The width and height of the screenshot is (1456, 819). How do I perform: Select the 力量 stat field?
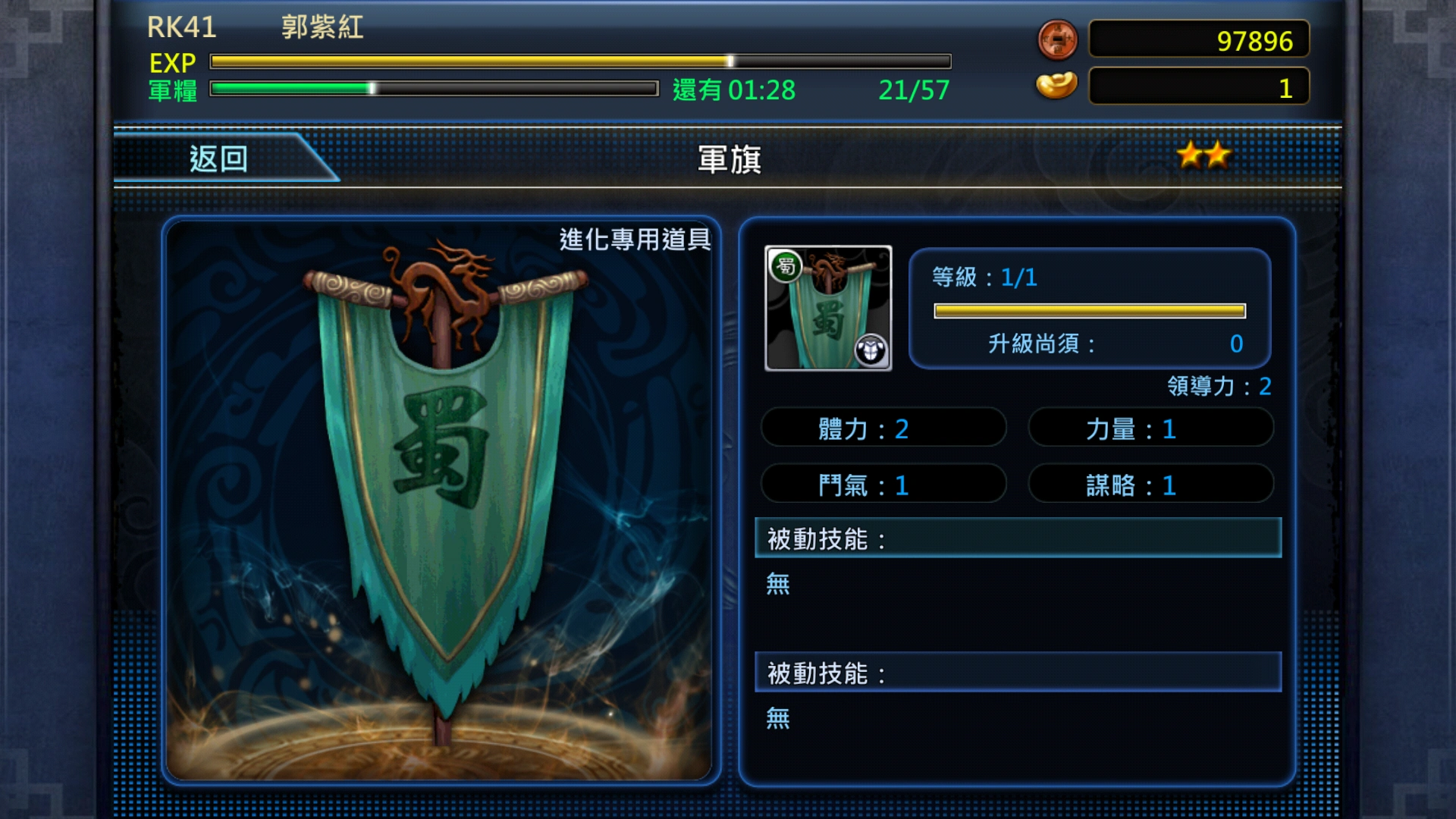(x=1150, y=428)
